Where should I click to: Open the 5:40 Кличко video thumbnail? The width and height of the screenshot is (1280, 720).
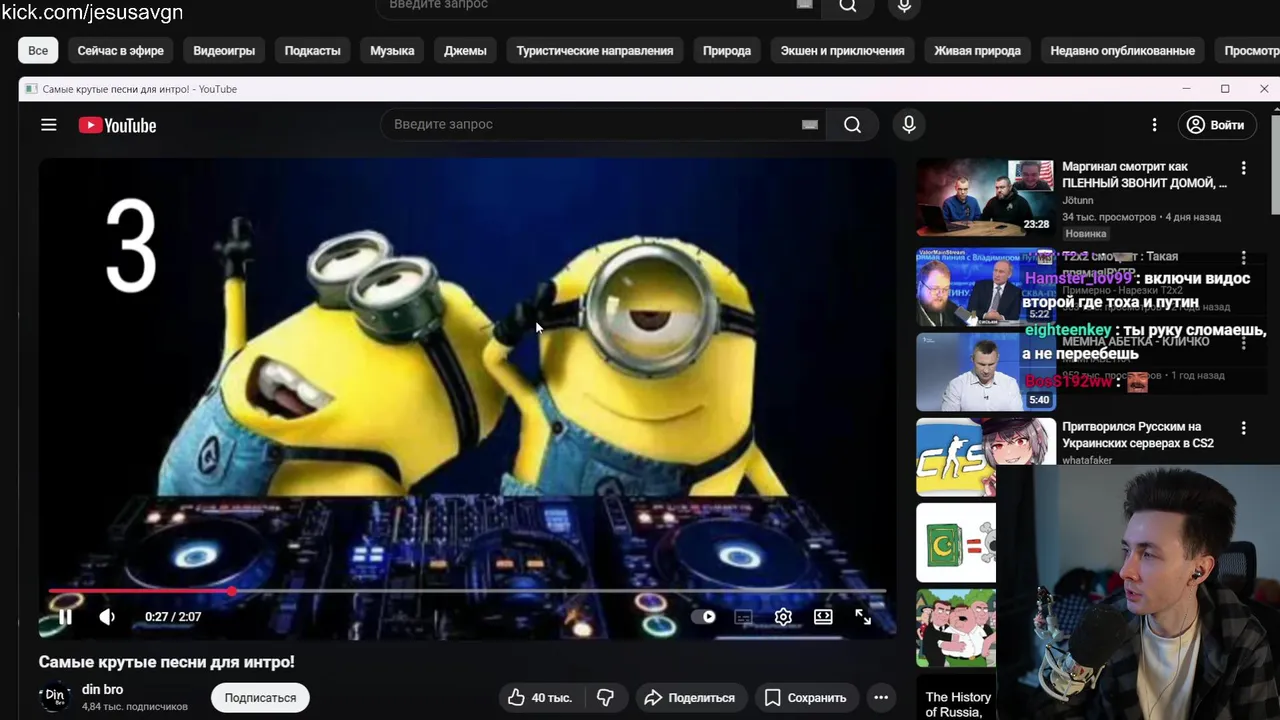coord(985,372)
